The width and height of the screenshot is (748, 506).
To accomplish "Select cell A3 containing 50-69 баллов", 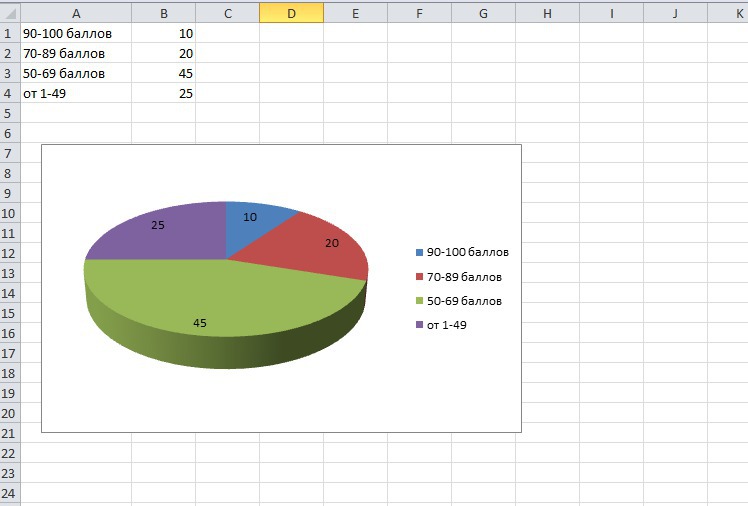I will (76, 73).
